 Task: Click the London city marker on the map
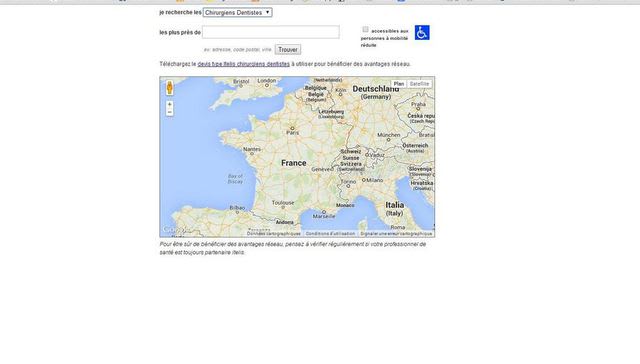point(267,85)
